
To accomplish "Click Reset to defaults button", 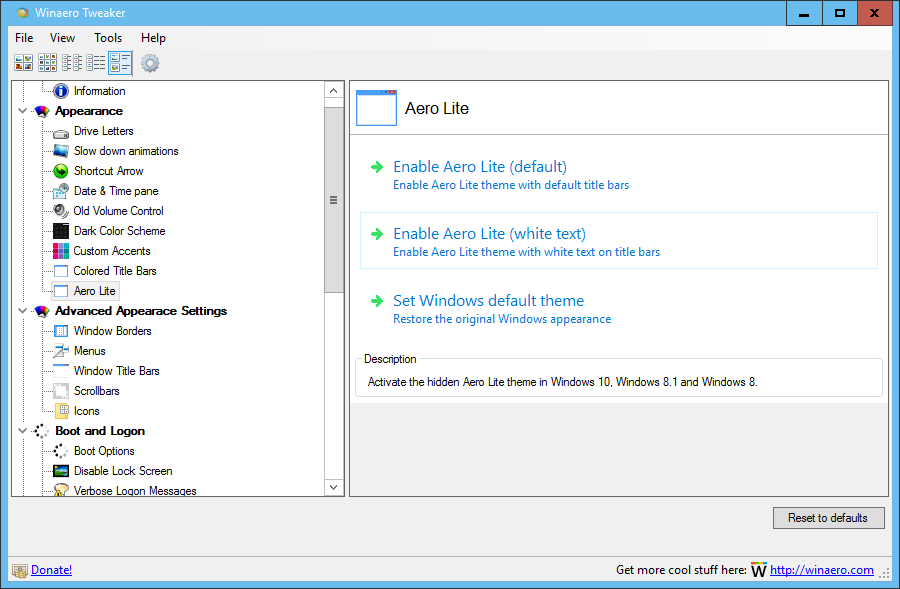I will point(828,518).
